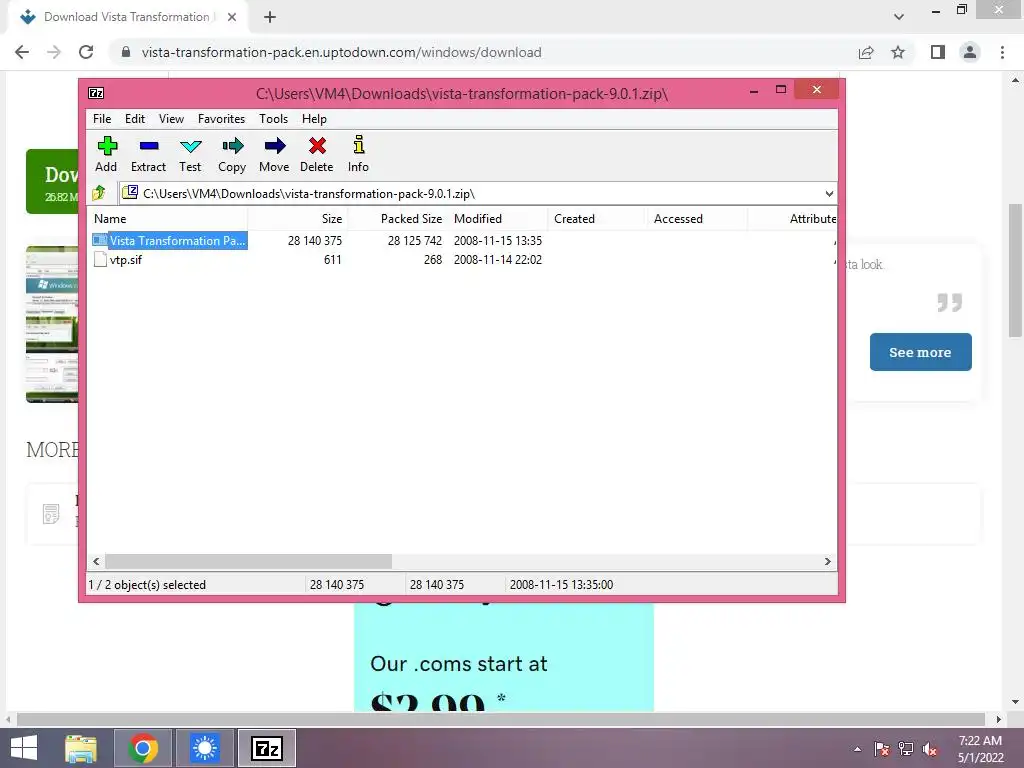Viewport: 1024px width, 768px height.
Task: Show hidden tray icons arrow
Action: coord(857,749)
